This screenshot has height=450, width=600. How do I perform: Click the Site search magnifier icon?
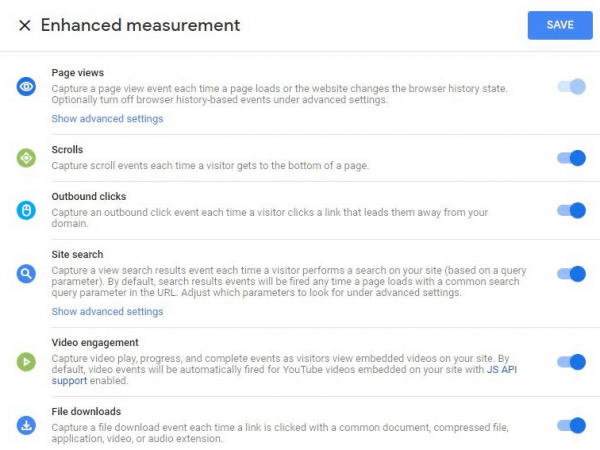coord(26,274)
